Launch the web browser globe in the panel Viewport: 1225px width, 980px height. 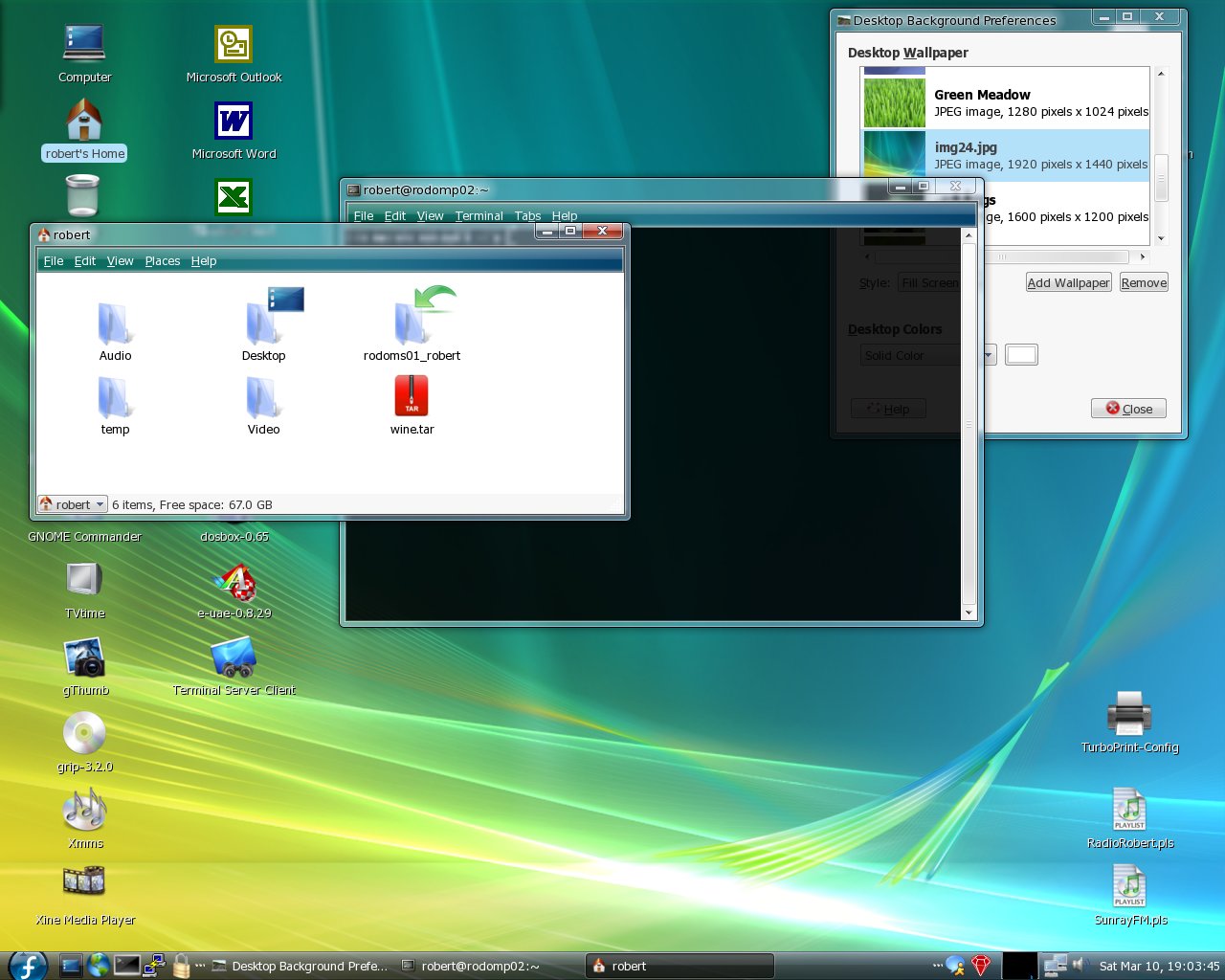(99, 966)
